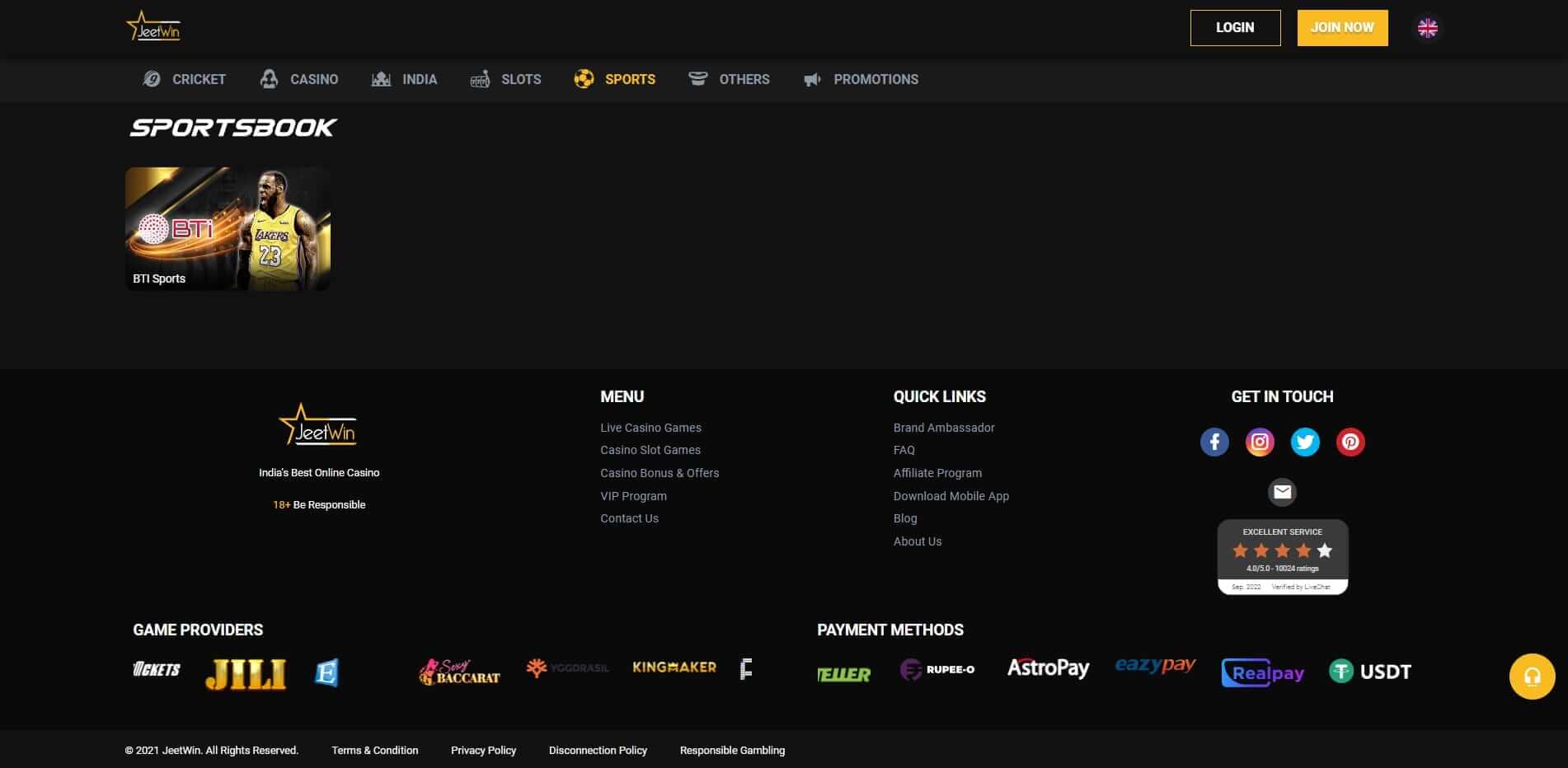1568x768 pixels.
Task: Launch the BTI Sports game tile
Action: pyautogui.click(x=228, y=228)
